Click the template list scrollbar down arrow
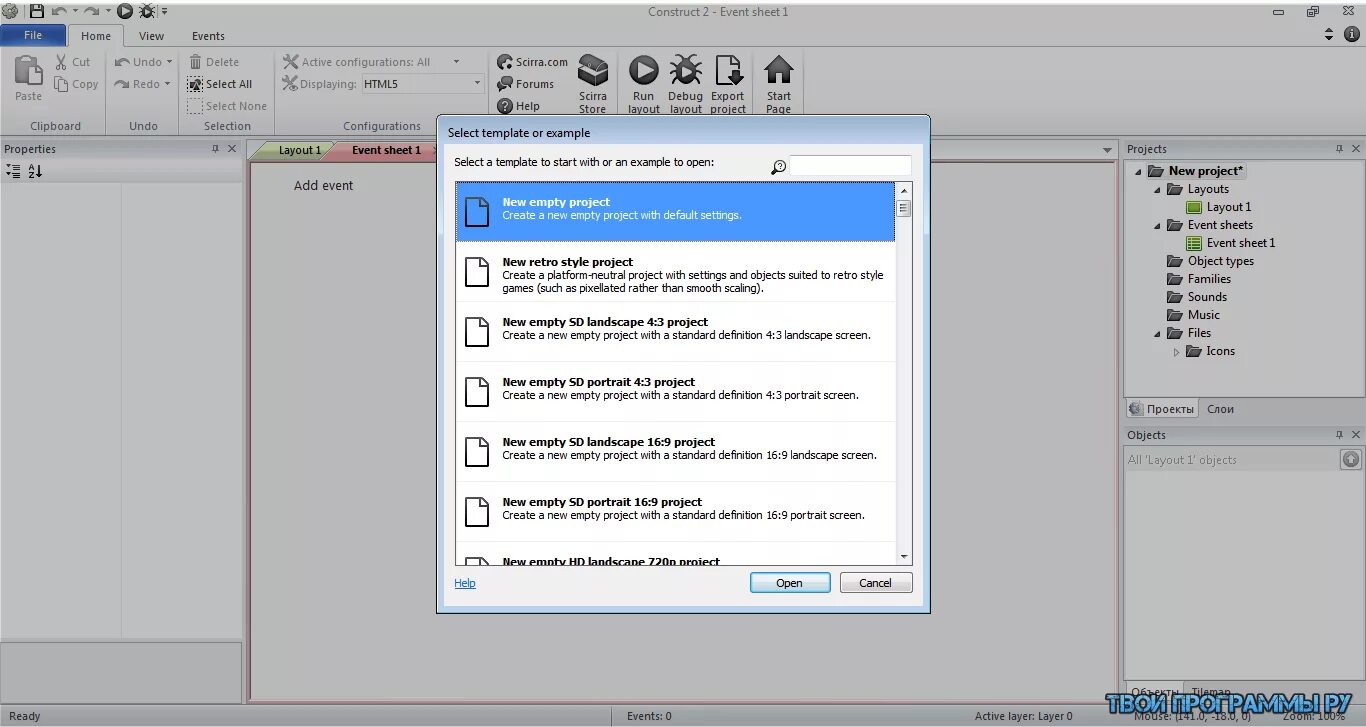 (904, 557)
